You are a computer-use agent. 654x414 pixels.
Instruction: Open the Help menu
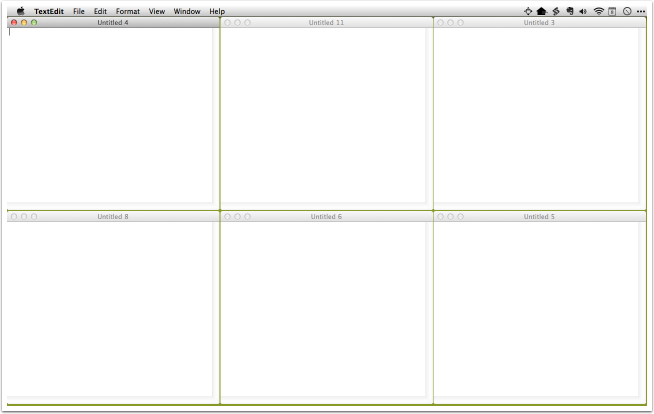click(x=217, y=11)
